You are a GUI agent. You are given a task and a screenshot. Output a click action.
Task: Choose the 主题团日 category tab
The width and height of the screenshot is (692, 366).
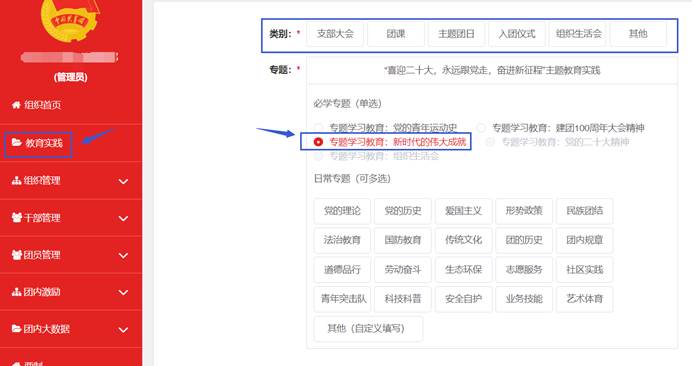(456, 34)
